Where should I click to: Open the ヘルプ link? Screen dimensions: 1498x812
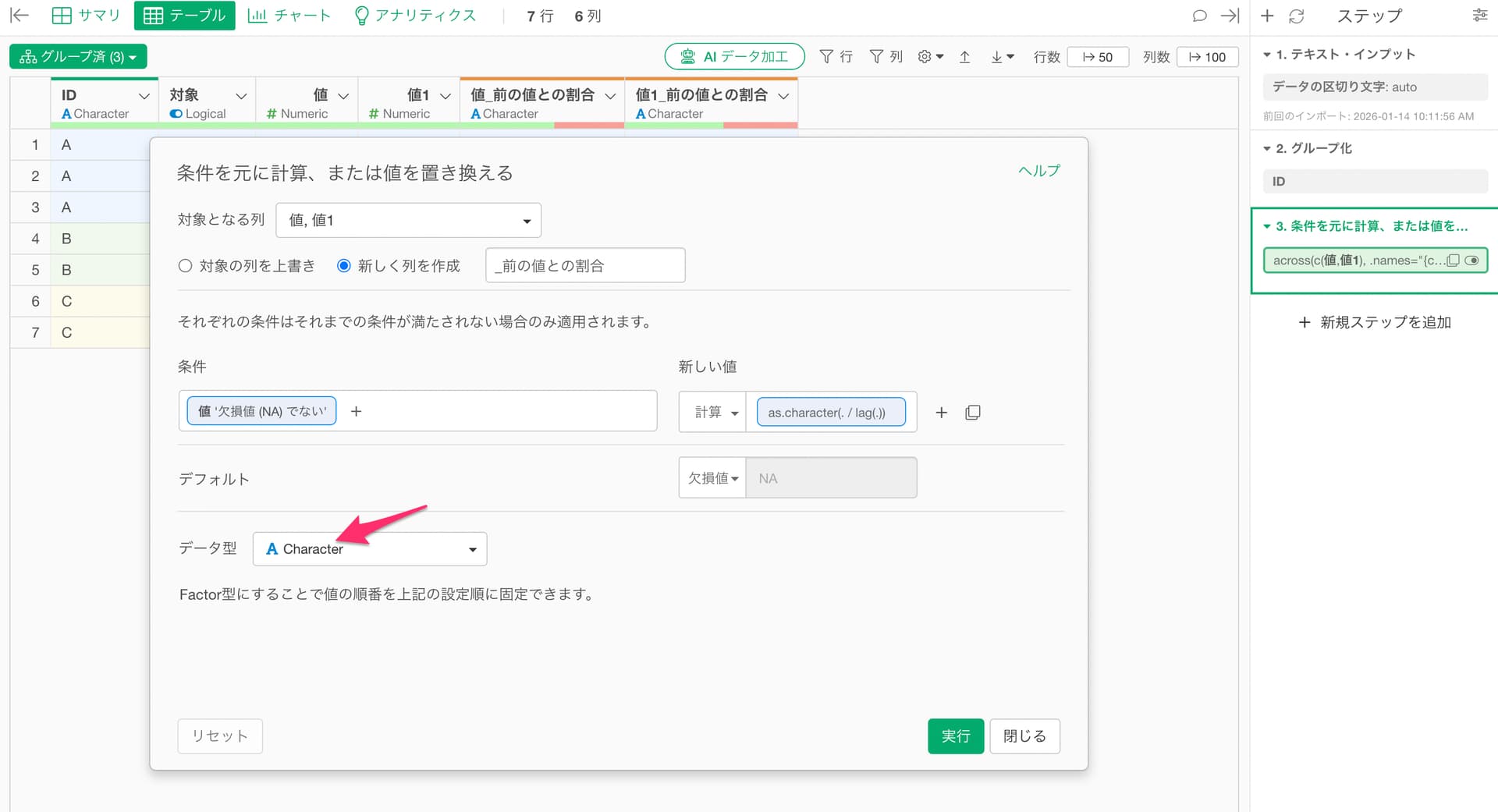click(1038, 171)
